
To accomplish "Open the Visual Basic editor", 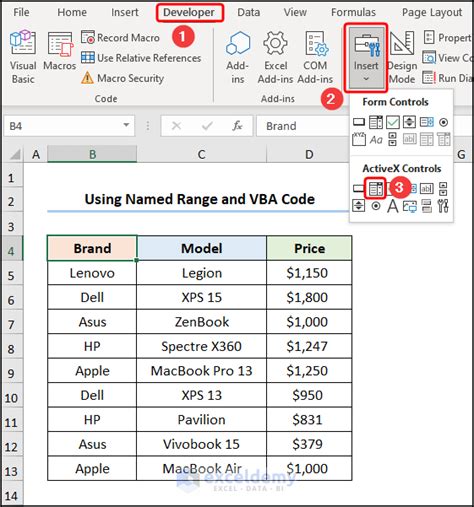I will [x=23, y=57].
